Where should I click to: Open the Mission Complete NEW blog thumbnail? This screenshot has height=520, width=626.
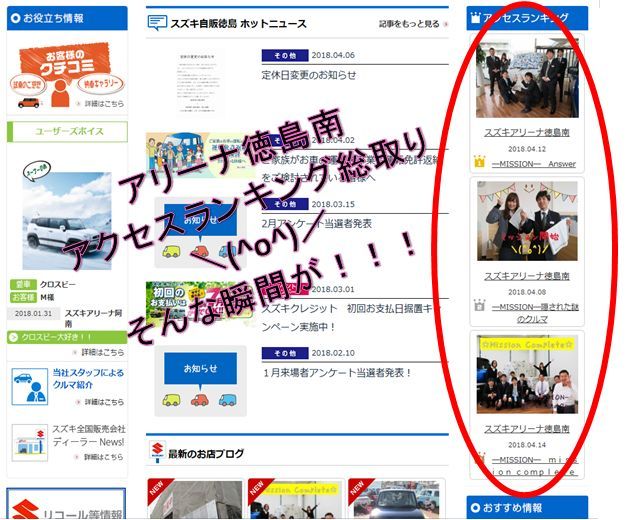[x=295, y=499]
